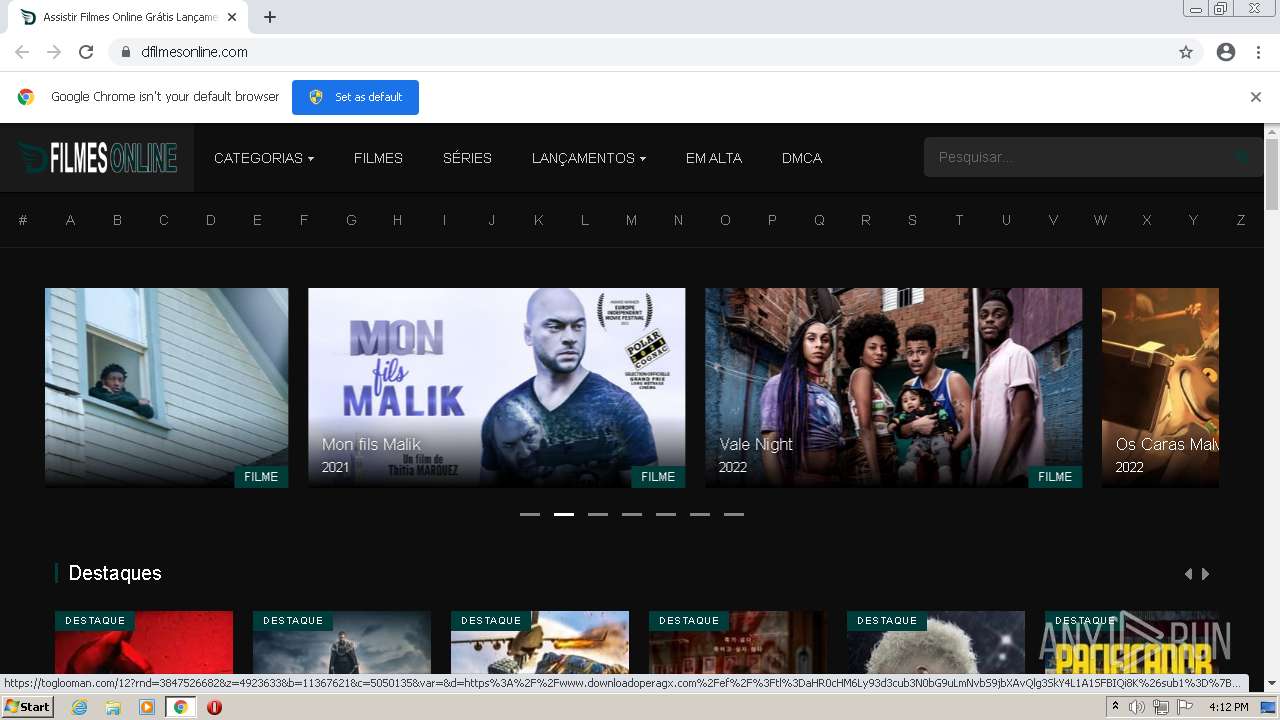Viewport: 1280px width, 720px height.
Task: Open the red Opera taskbar icon
Action: pyautogui.click(x=214, y=707)
